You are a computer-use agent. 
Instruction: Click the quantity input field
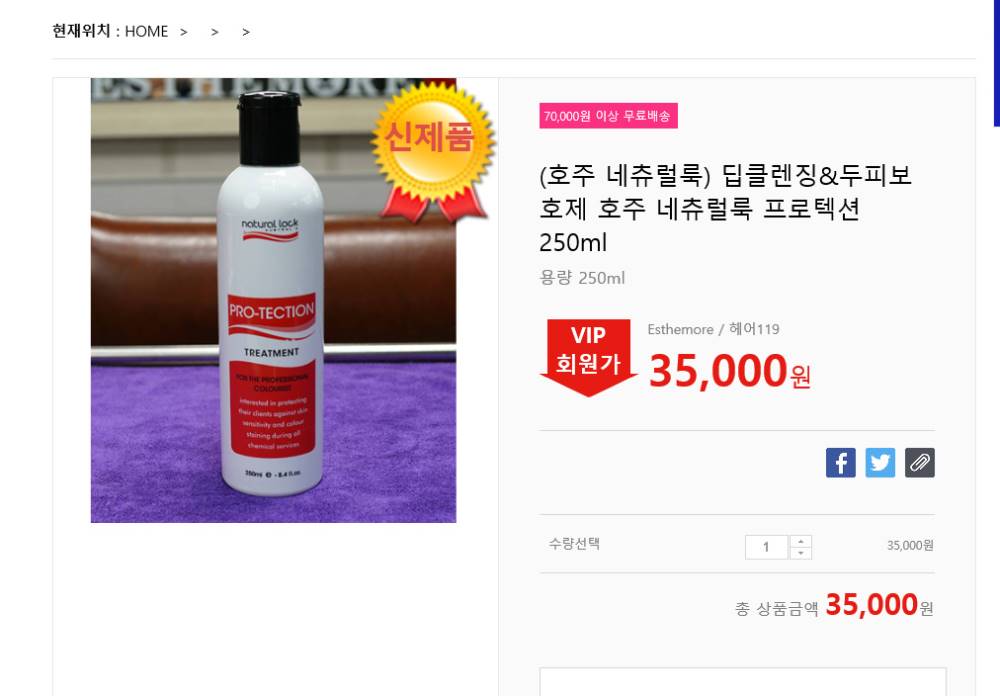pos(767,547)
